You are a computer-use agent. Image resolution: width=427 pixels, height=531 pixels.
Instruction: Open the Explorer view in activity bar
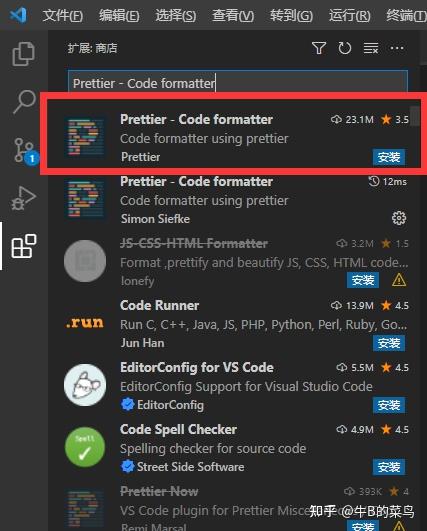(x=23, y=54)
